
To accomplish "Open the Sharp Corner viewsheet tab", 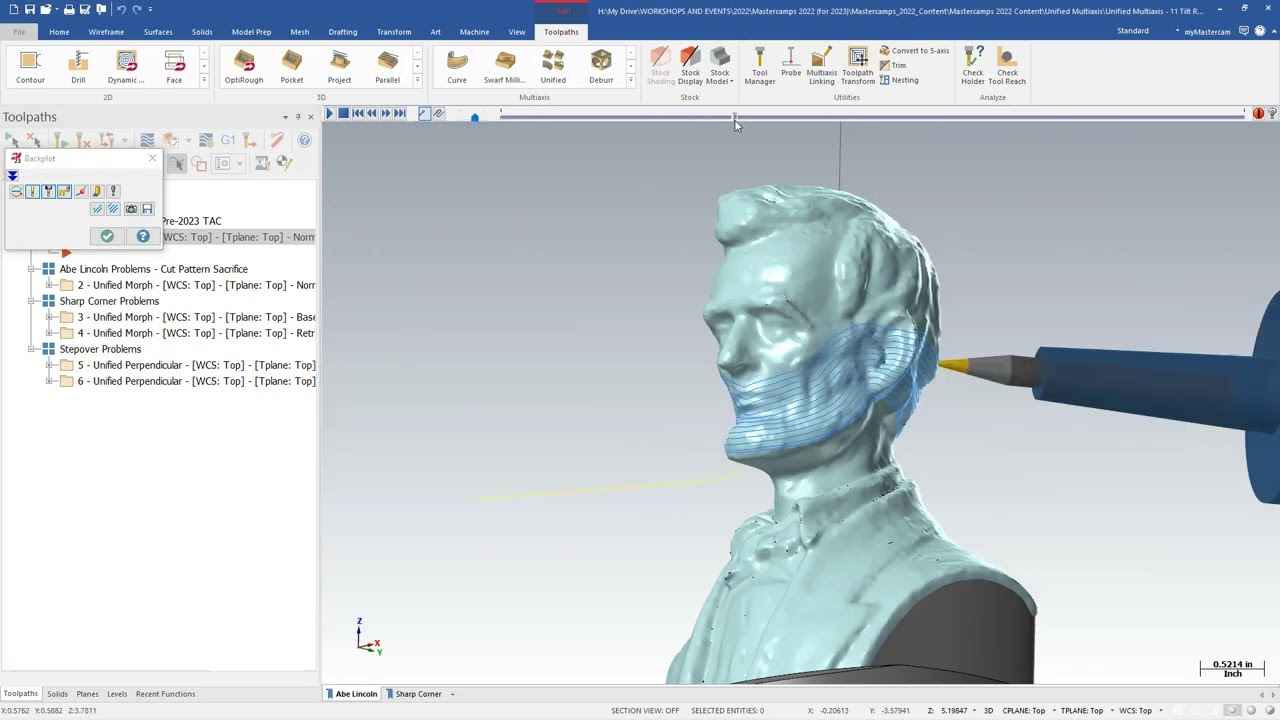I will (x=418, y=694).
